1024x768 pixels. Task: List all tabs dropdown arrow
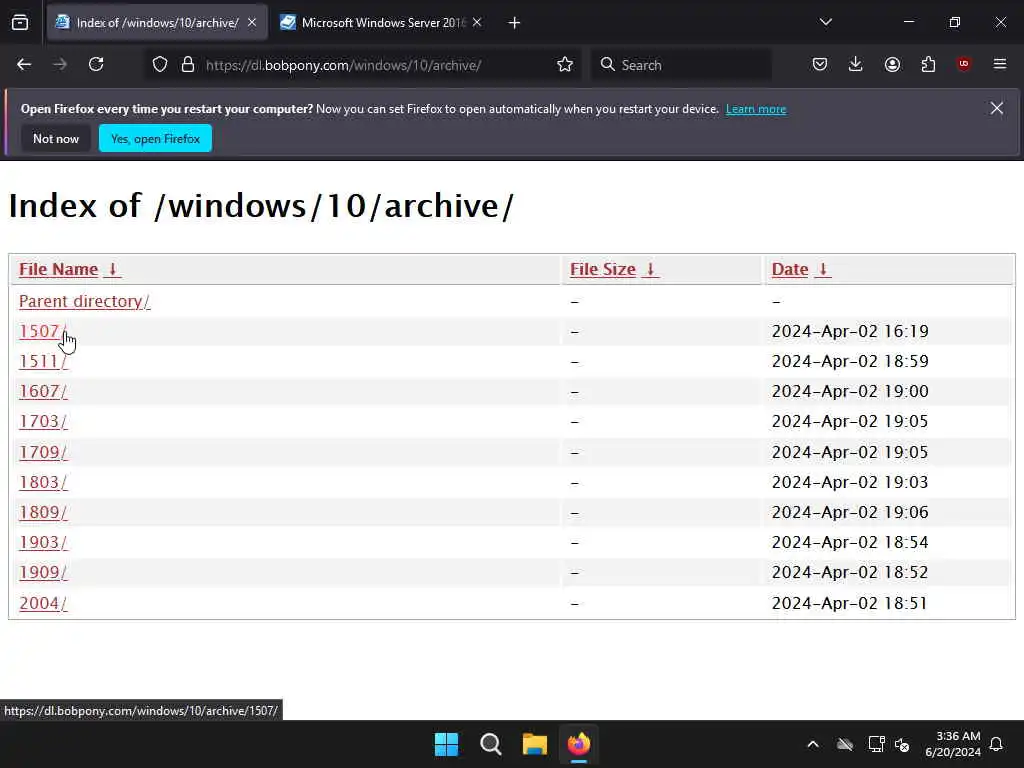[x=825, y=22]
